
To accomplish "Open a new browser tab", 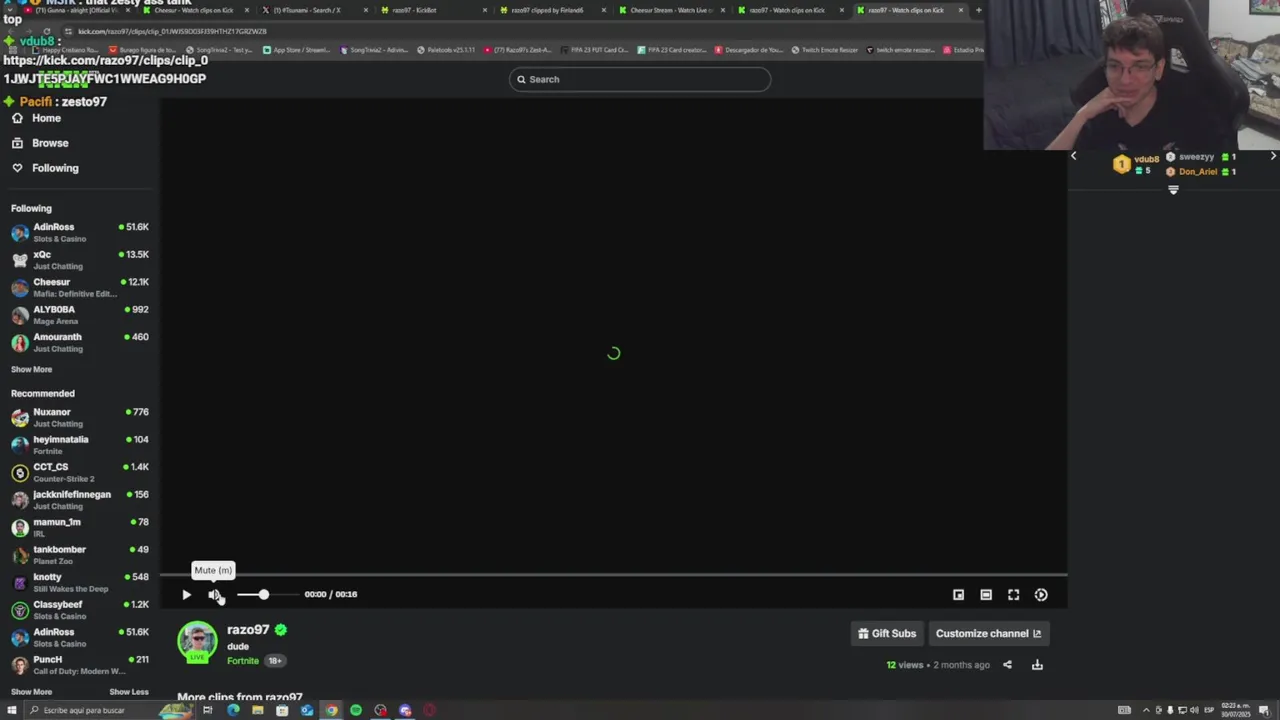I will pyautogui.click(x=978, y=10).
